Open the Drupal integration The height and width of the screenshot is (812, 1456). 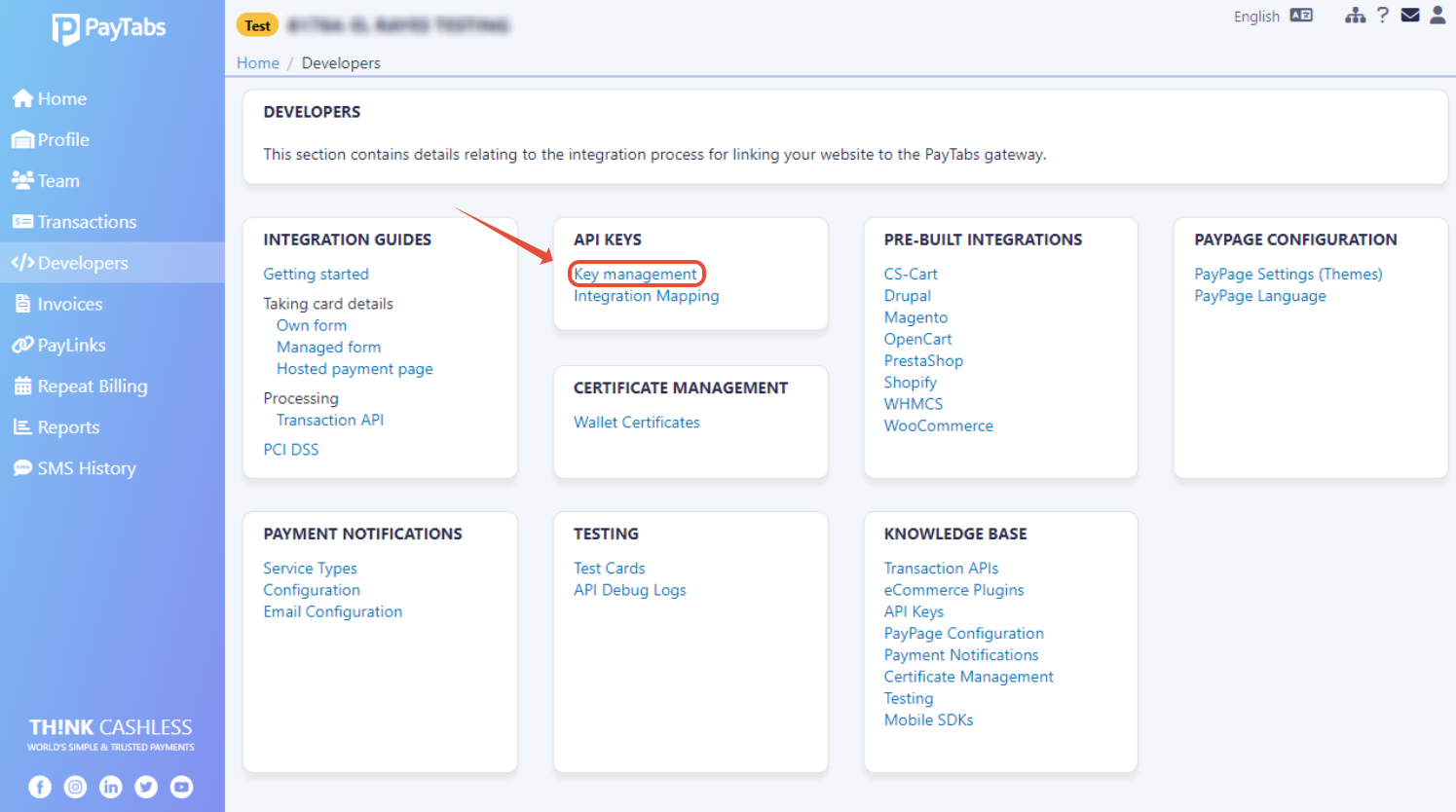[908, 296]
